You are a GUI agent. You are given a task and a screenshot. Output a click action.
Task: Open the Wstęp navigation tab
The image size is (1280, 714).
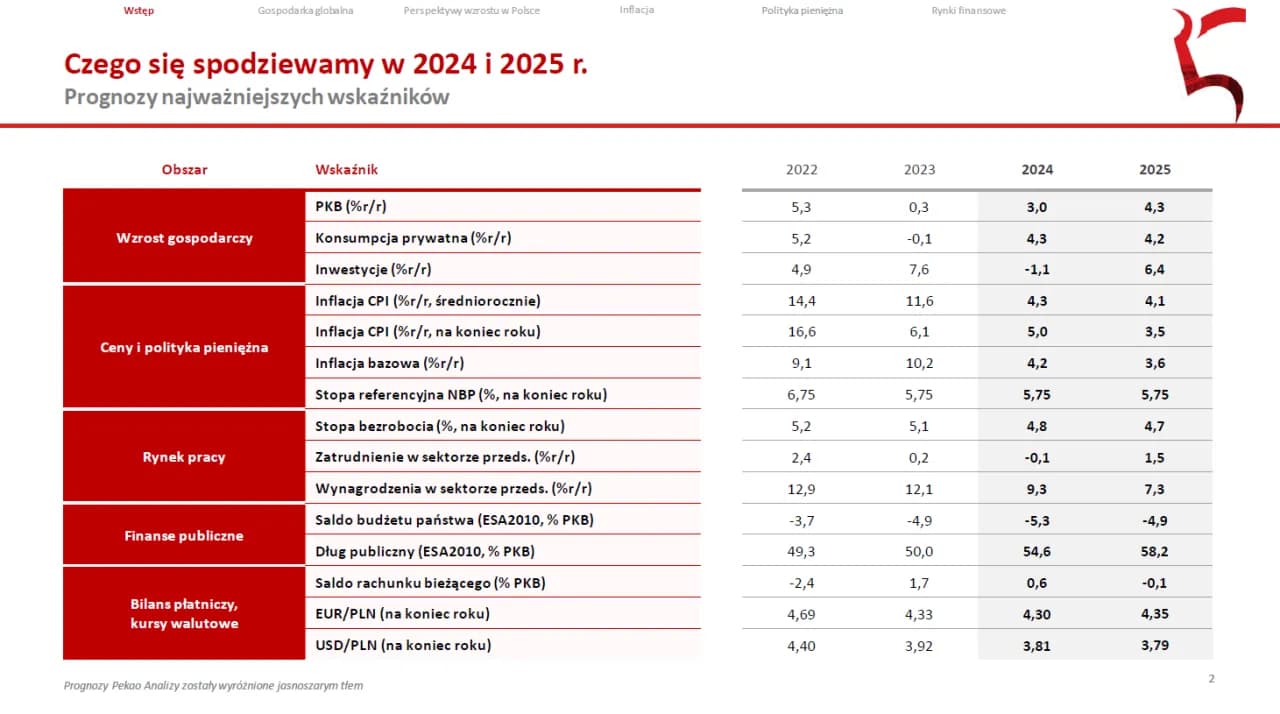tap(139, 11)
